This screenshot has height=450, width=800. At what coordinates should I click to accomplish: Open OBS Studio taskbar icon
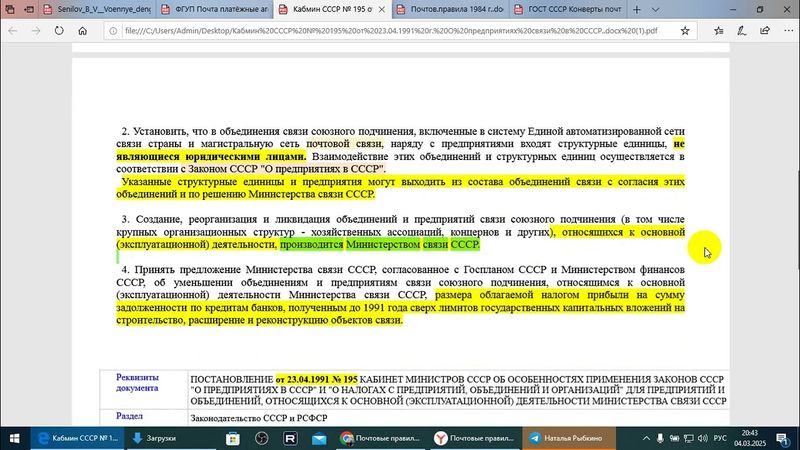pyautogui.click(x=262, y=438)
